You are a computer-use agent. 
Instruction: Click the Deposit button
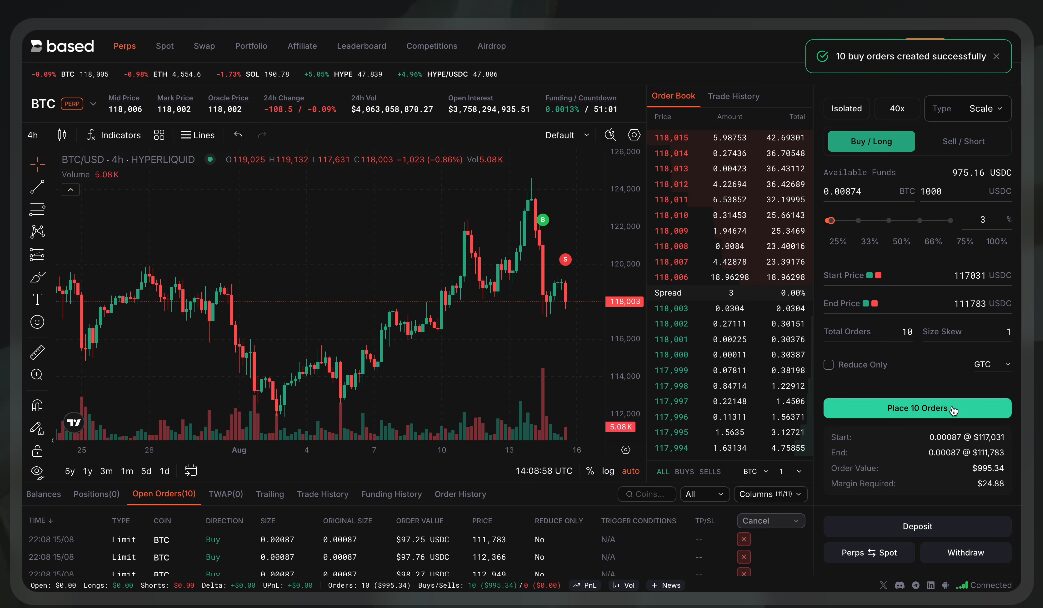917,526
